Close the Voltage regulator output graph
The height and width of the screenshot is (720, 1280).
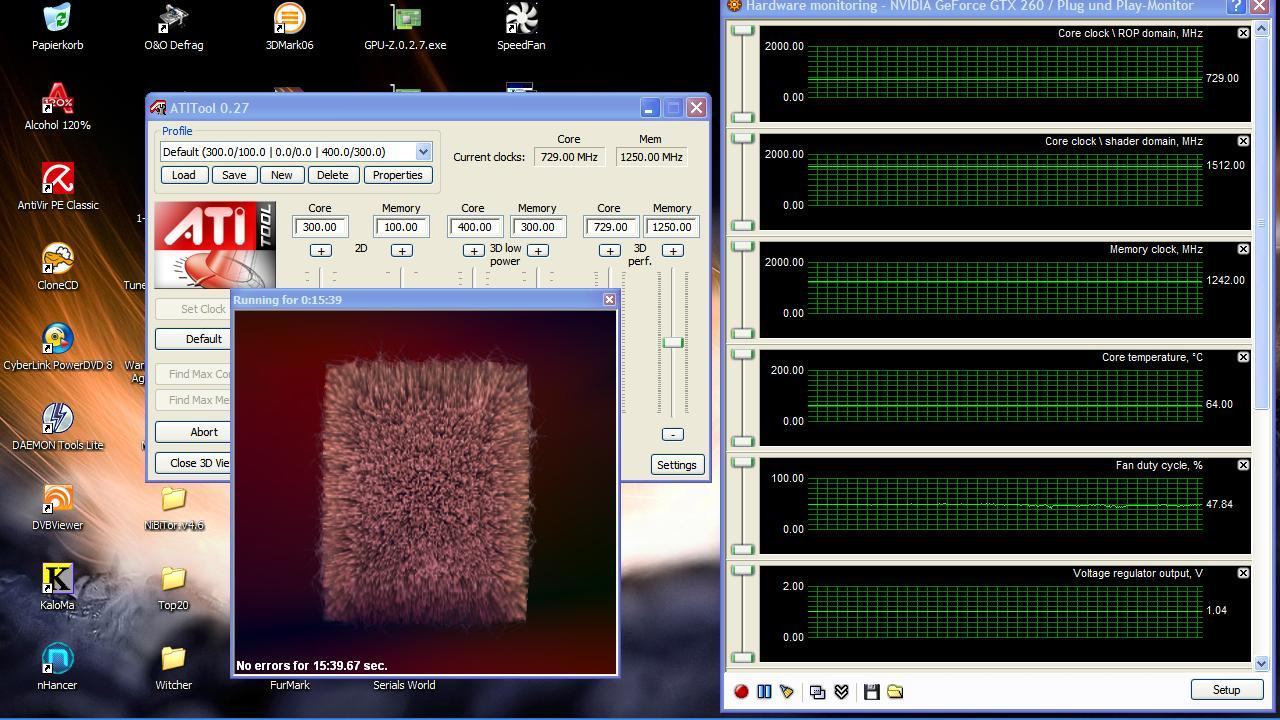1243,573
